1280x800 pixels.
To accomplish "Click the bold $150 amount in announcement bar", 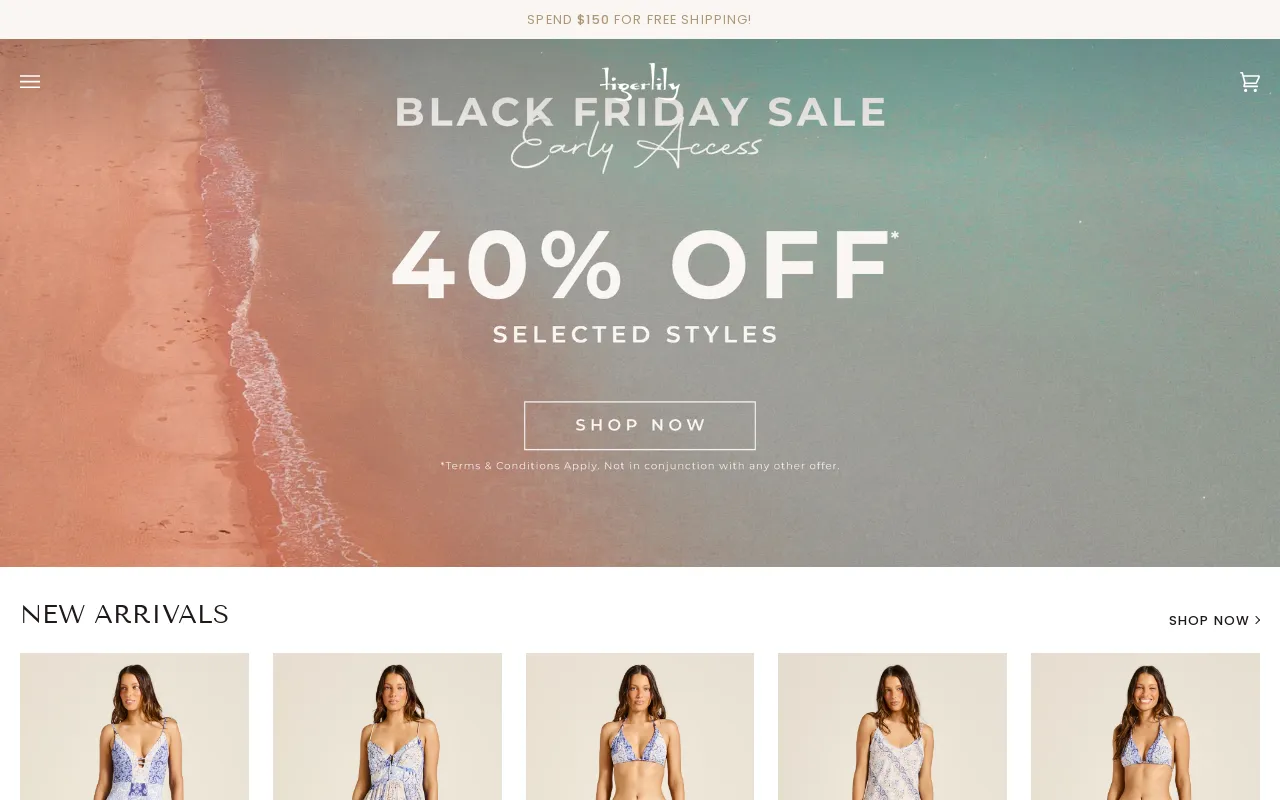I will pos(593,19).
